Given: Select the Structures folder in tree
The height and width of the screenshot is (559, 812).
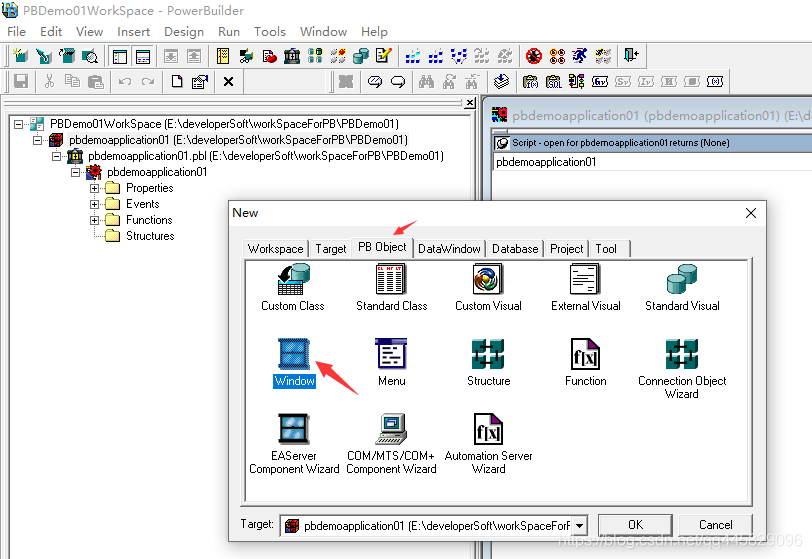Looking at the screenshot, I should 150,236.
